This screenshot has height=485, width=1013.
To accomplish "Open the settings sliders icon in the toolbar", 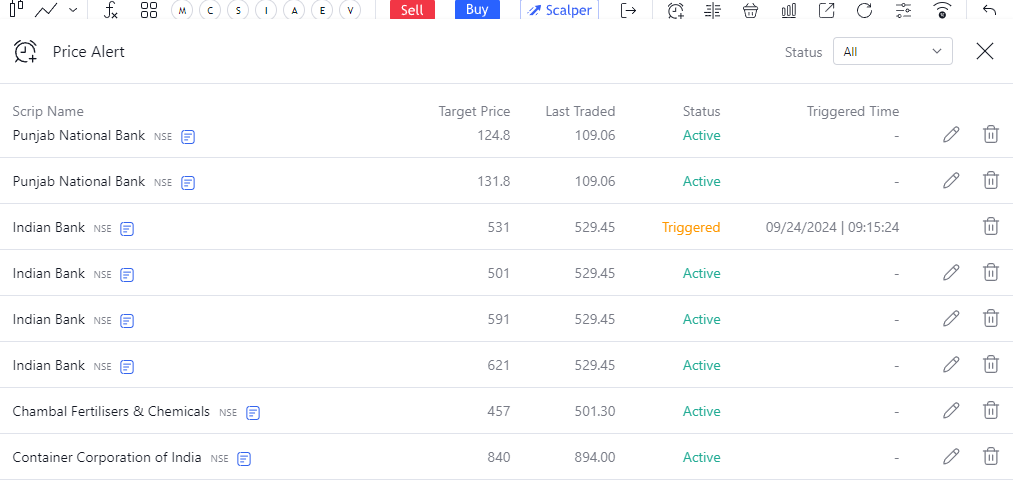I will (x=904, y=10).
